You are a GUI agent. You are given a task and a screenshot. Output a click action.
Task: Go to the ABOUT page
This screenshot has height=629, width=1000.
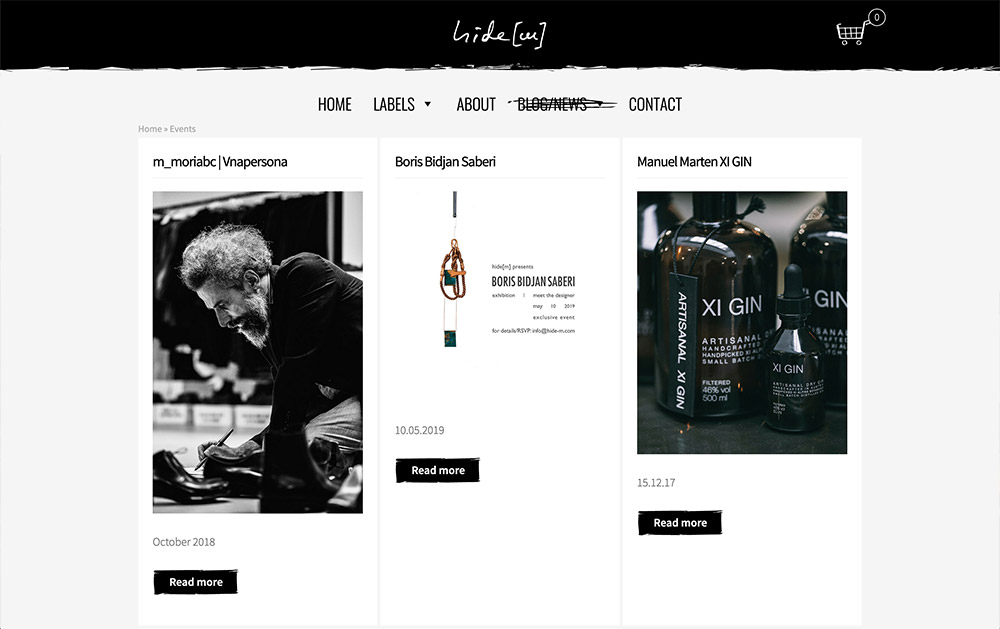coord(476,104)
